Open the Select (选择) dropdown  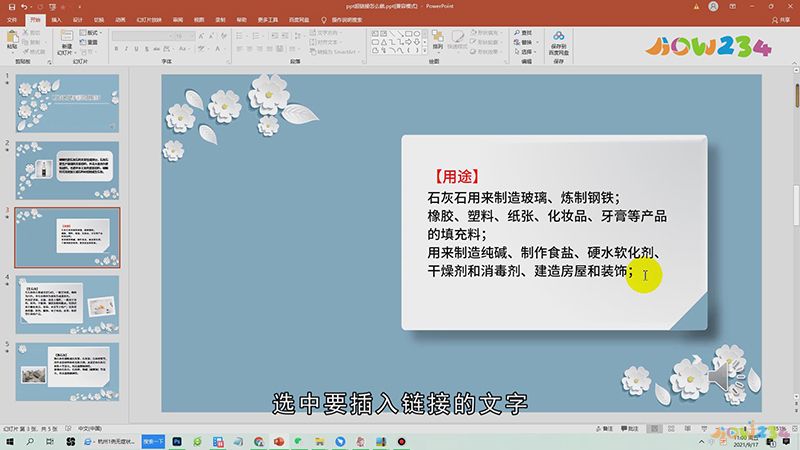(525, 52)
